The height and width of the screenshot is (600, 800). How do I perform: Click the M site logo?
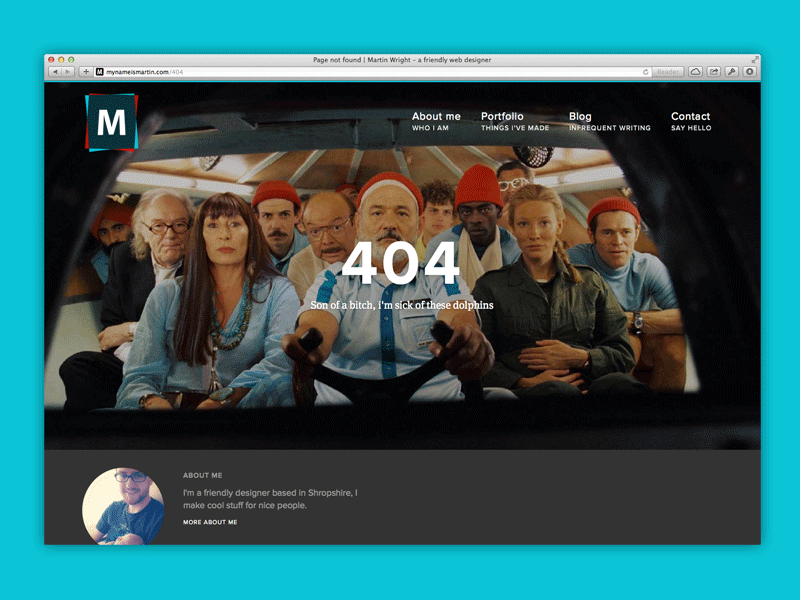112,122
